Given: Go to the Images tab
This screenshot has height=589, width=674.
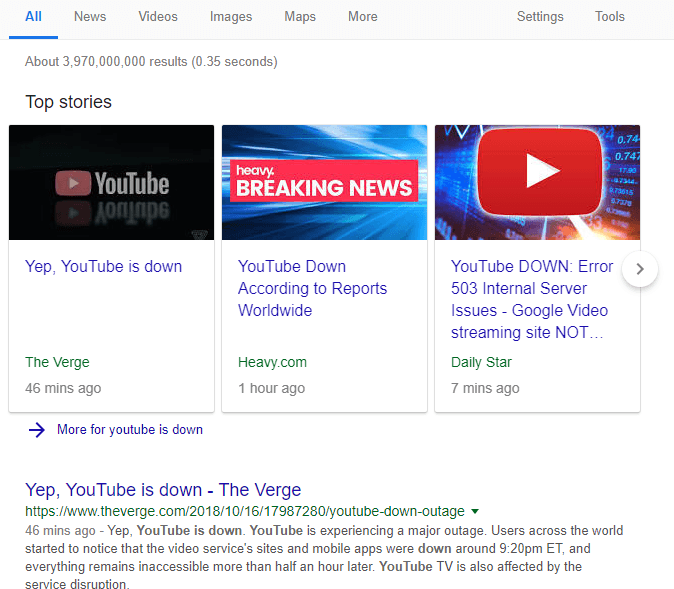Looking at the screenshot, I should [231, 17].
